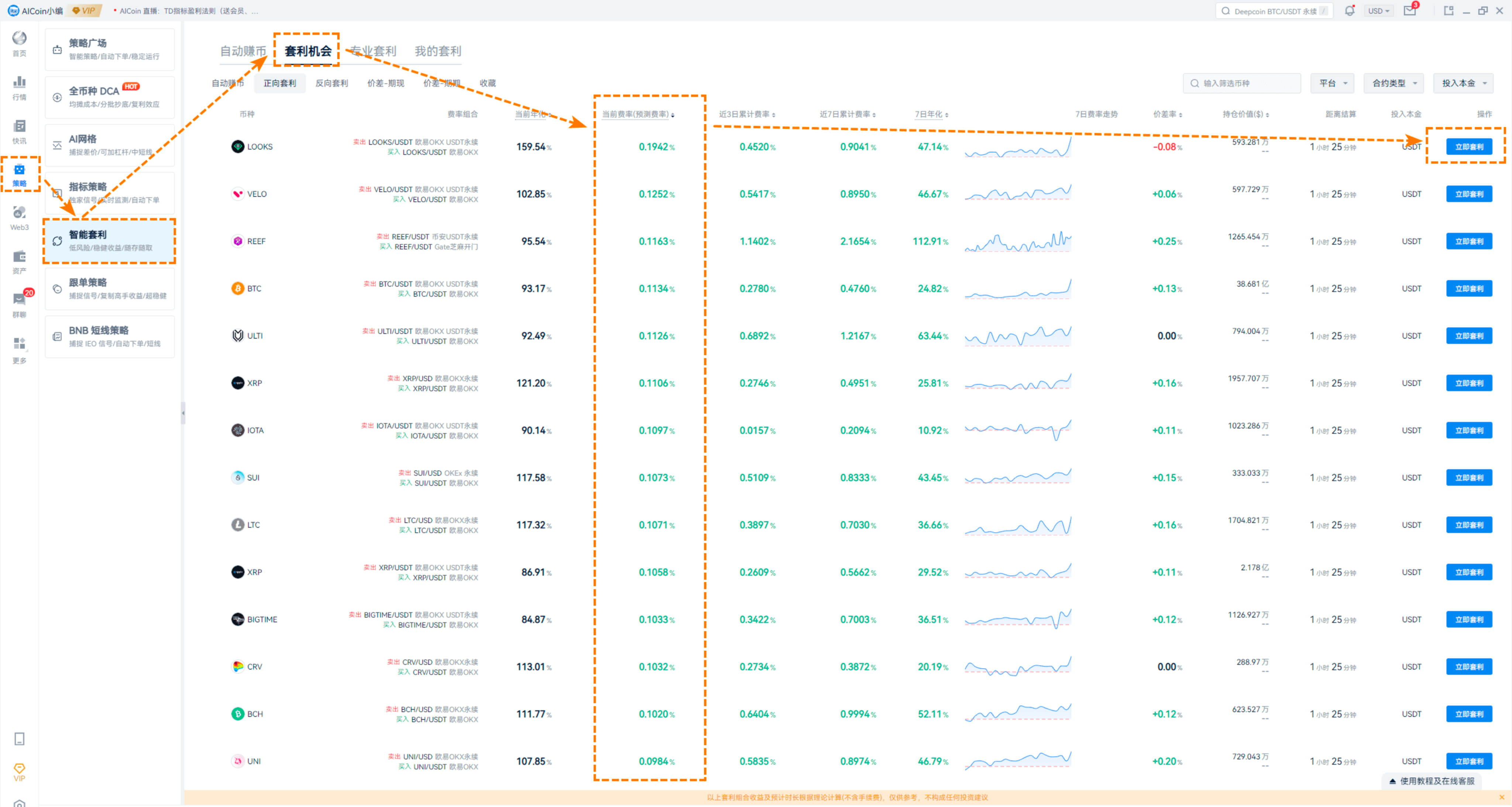The width and height of the screenshot is (1512, 807).
Task: Sort by 近3日累计费率 column
Action: point(747,114)
